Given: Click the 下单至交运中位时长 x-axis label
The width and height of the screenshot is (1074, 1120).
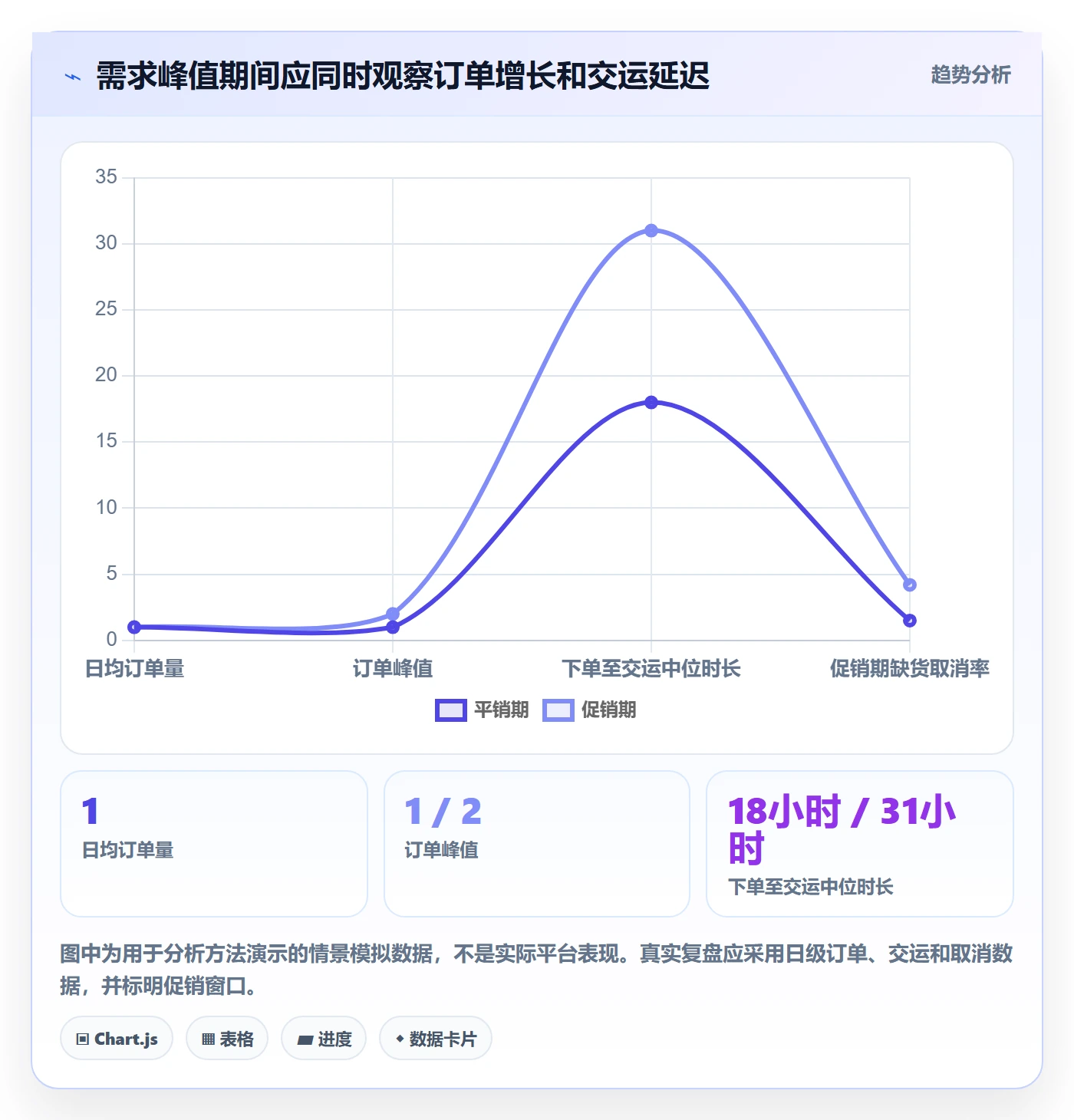Looking at the screenshot, I should [651, 669].
